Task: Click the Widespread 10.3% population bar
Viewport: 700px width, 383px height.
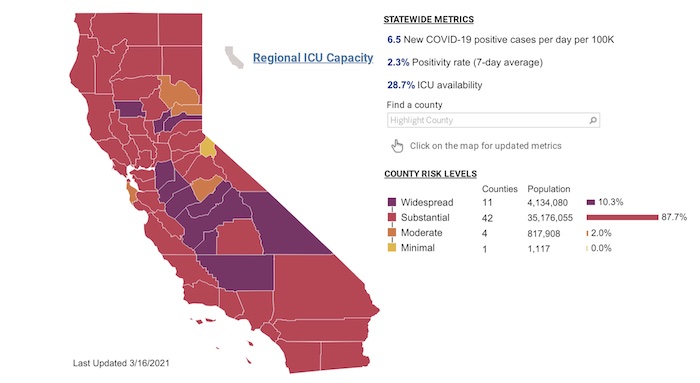Action: point(591,202)
